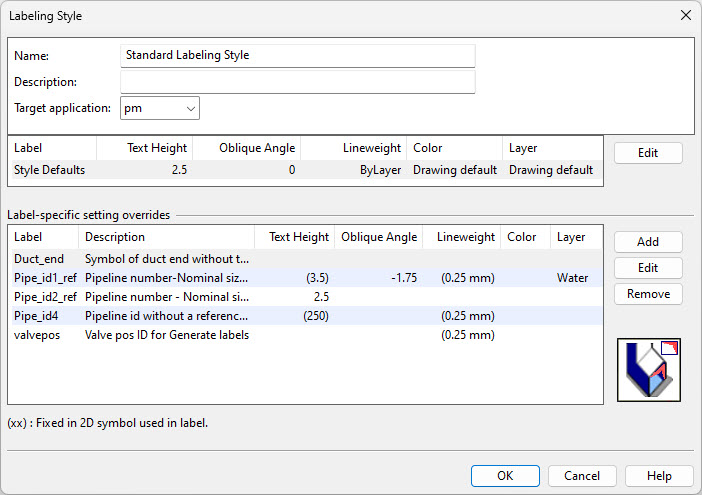Click the Description text field
The image size is (702, 495).
pos(297,82)
